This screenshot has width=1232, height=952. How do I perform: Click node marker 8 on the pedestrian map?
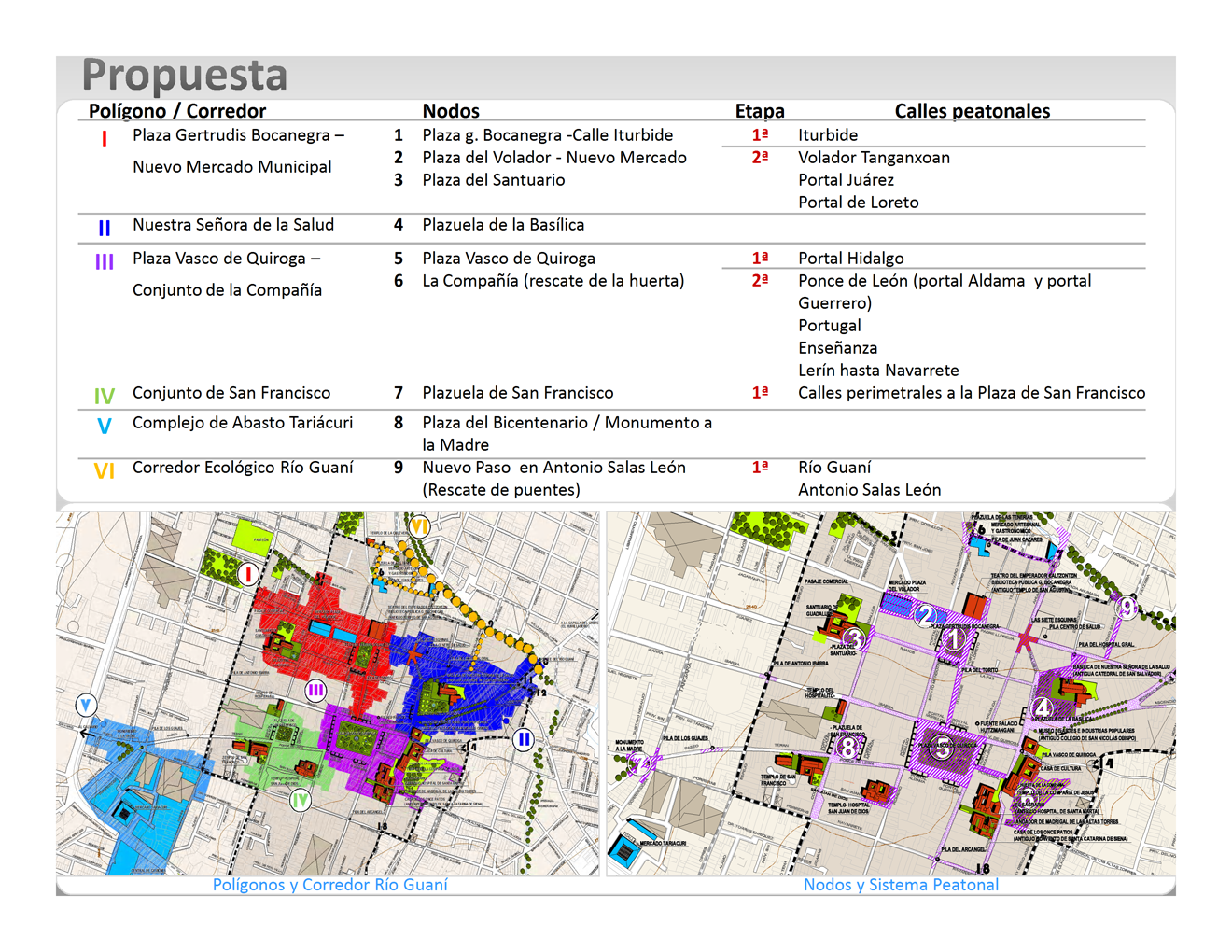click(847, 747)
